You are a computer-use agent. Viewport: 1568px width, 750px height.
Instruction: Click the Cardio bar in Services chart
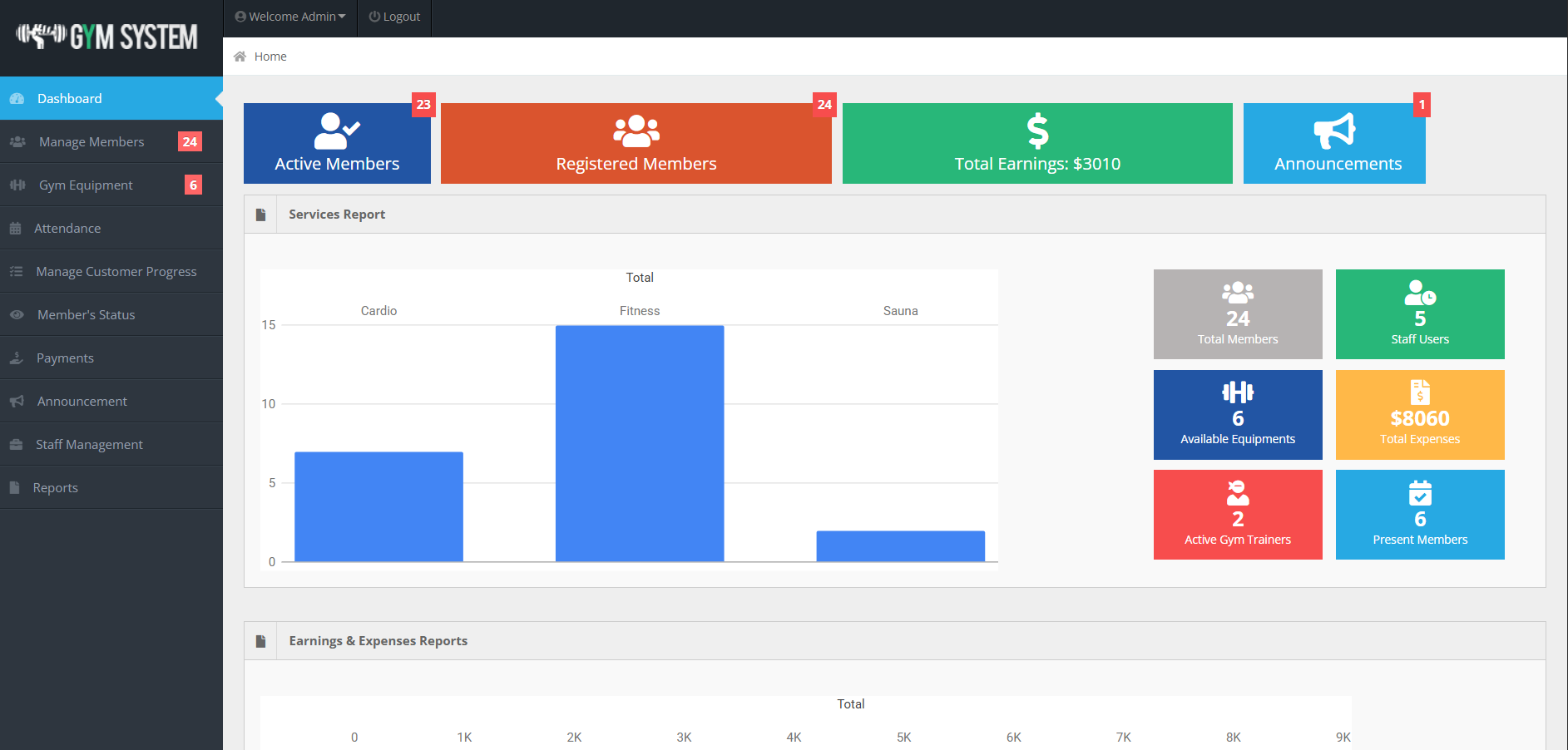(378, 506)
